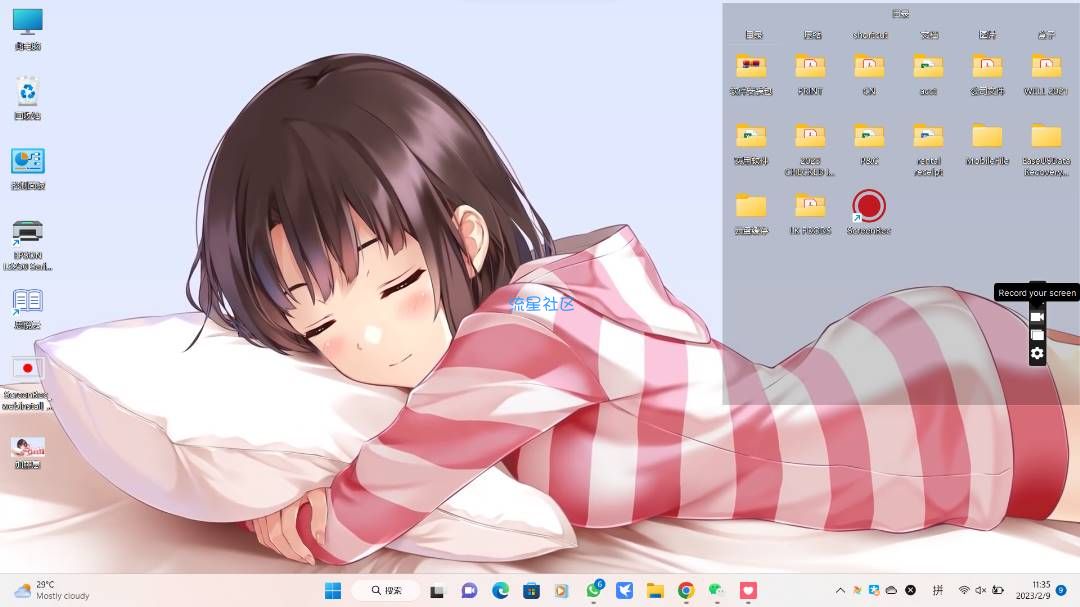Click the muted volume tray icon
This screenshot has height=607, width=1080.
(980, 590)
